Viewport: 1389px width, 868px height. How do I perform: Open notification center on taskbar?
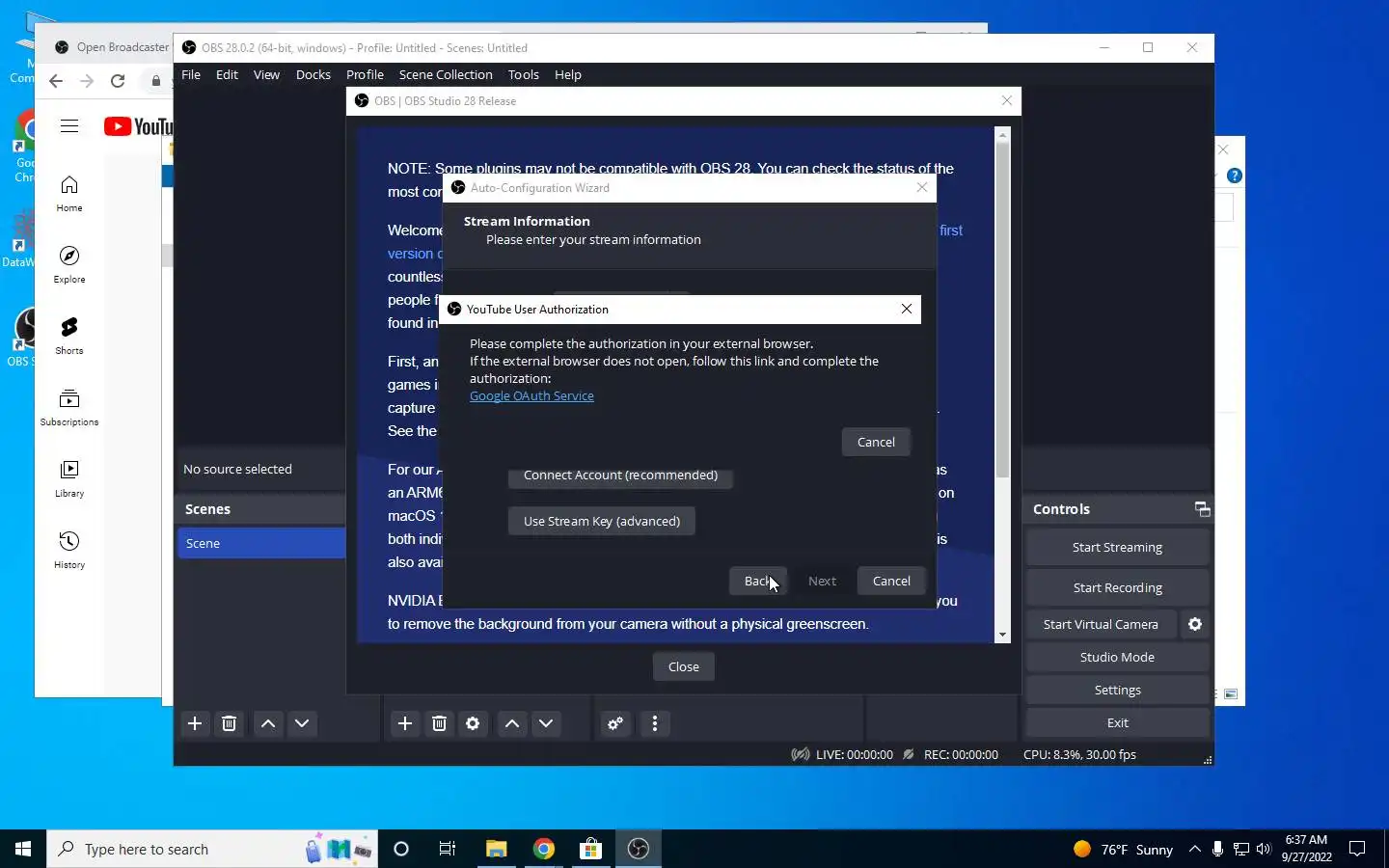coord(1357,849)
